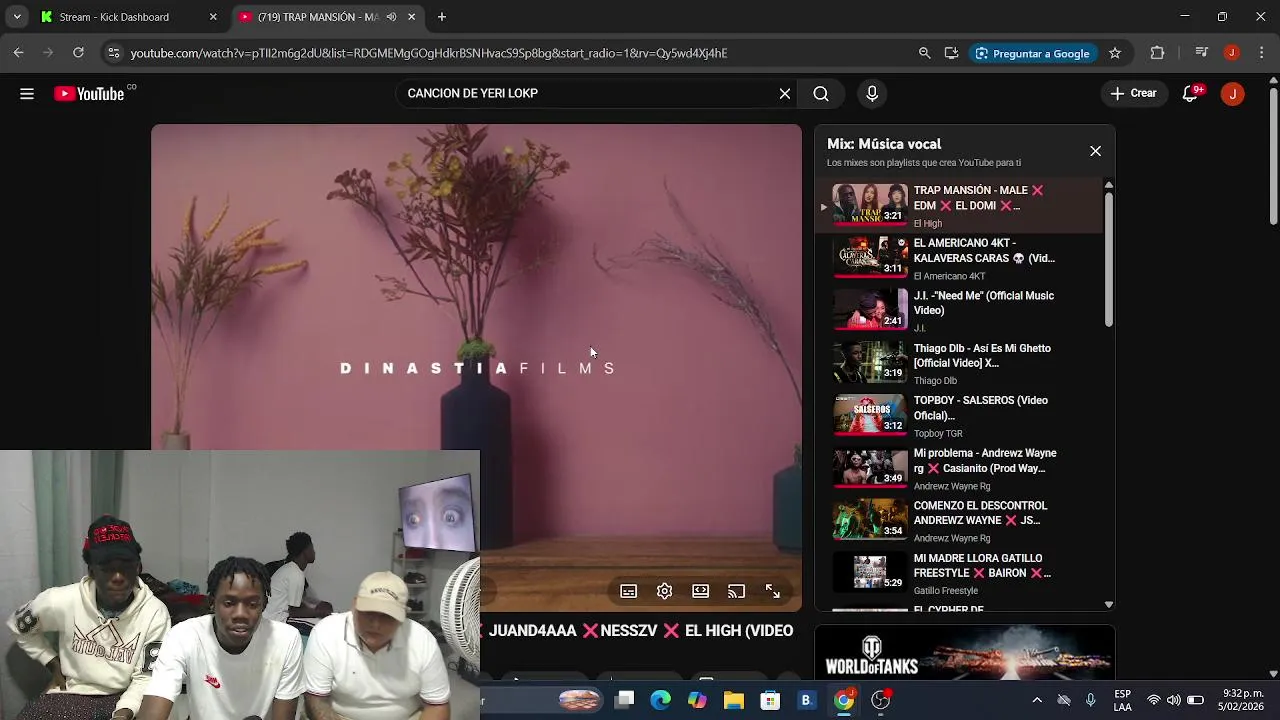The image size is (1280, 720).
Task: Reload the current page
Action: 78,53
